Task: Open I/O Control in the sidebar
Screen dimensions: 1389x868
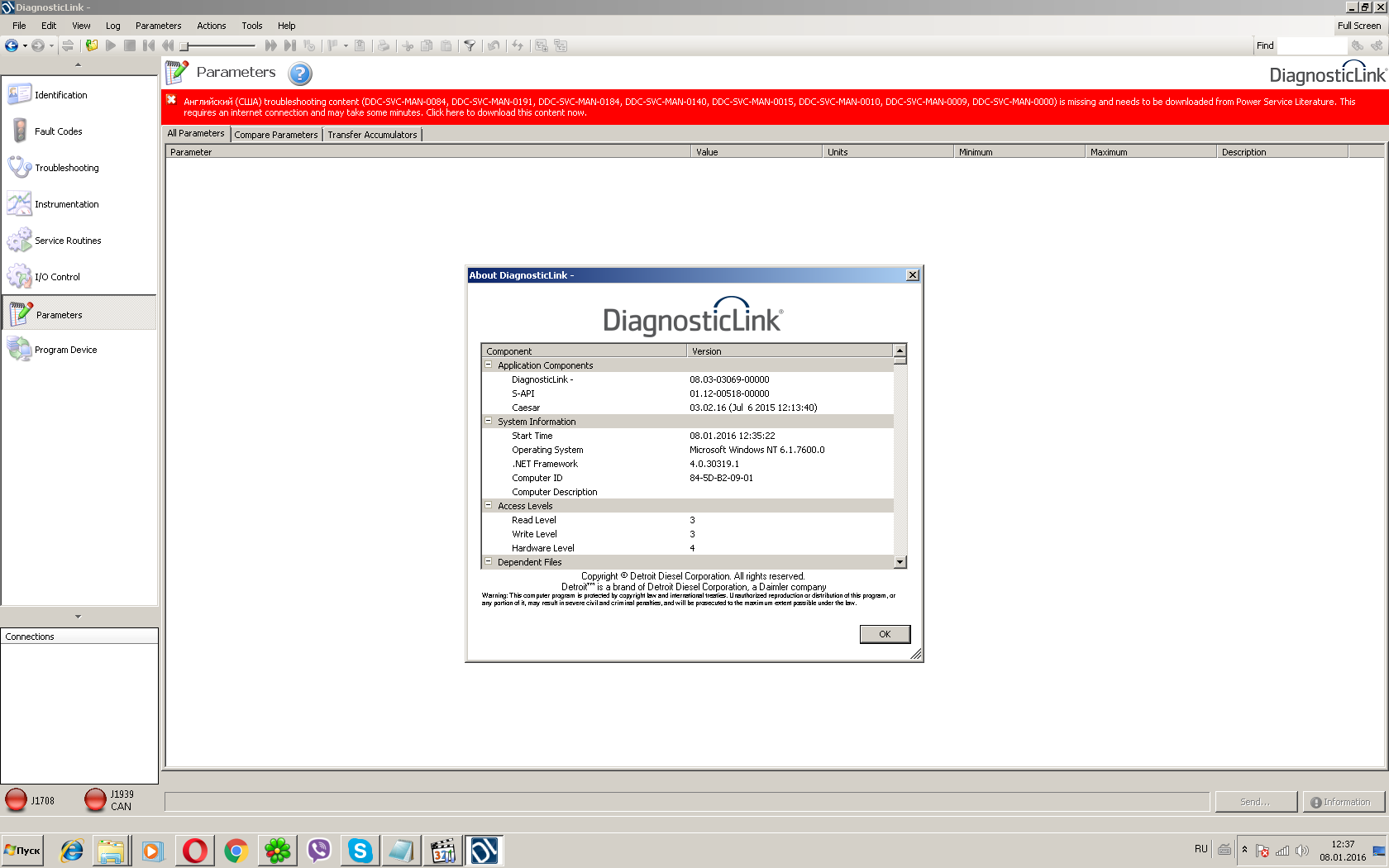Action: tap(79, 277)
